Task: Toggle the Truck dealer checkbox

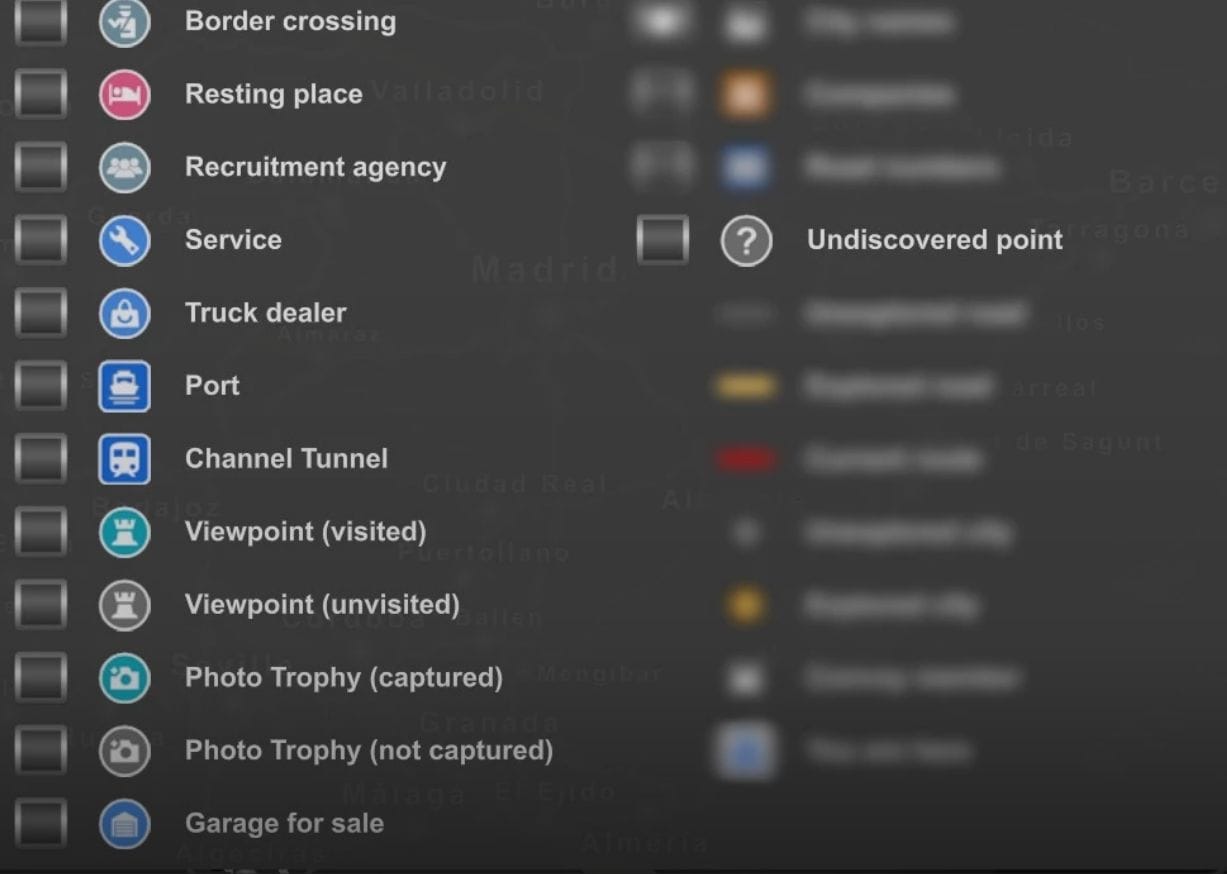Action: (x=41, y=314)
